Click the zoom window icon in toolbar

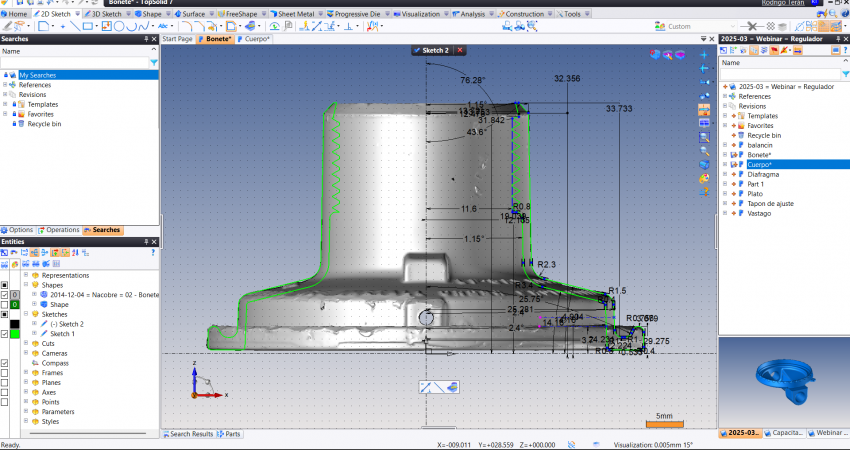coord(532,26)
